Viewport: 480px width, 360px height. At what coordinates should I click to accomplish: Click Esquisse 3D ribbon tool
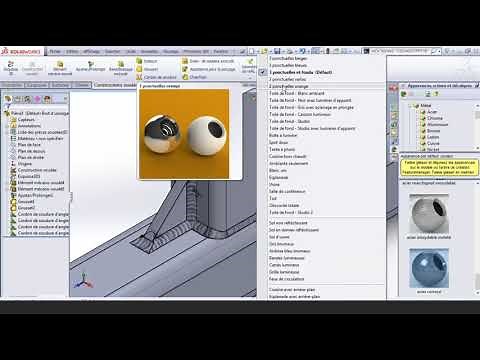pyautogui.click(x=11, y=67)
